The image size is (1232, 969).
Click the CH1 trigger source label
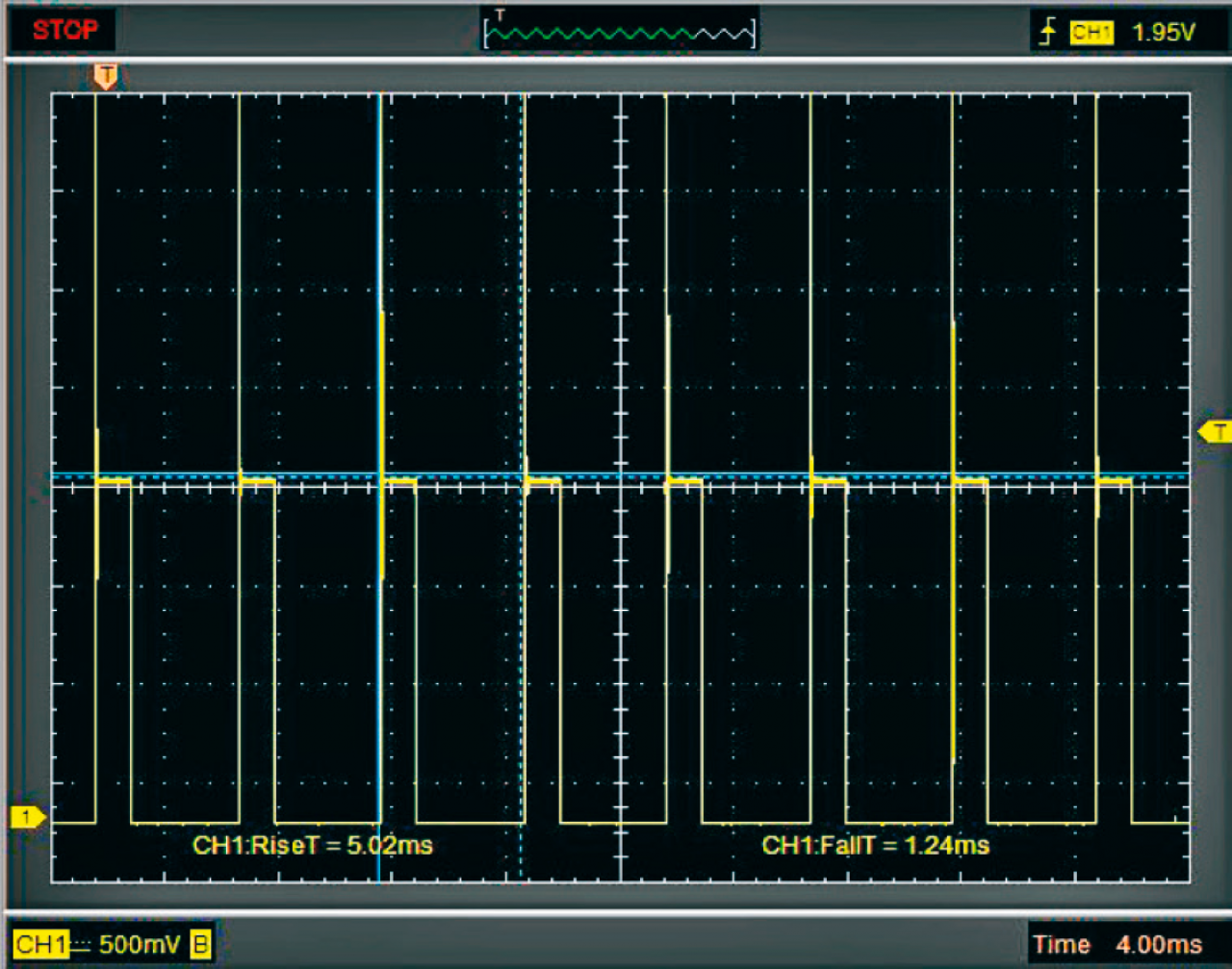[x=1091, y=33]
